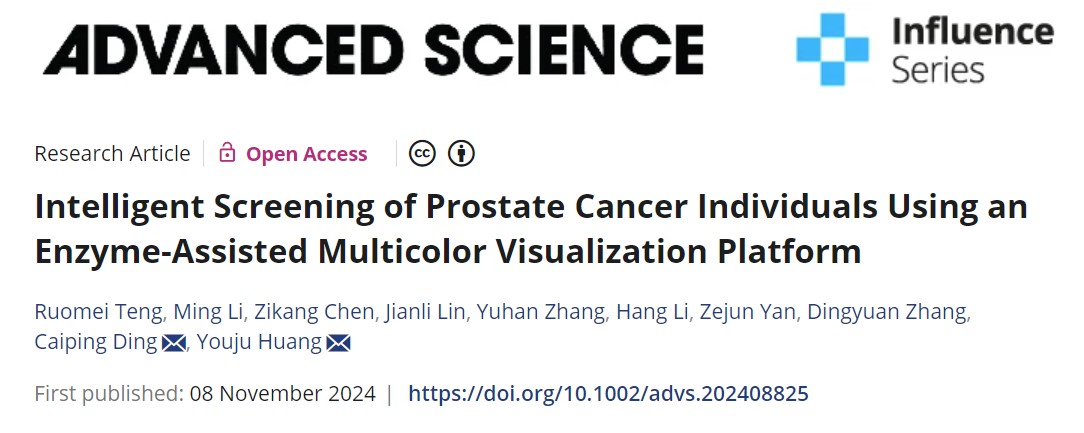Viewport: 1084px width, 433px height.
Task: Click envelope icon beside Caiping Ding
Action: tap(174, 343)
